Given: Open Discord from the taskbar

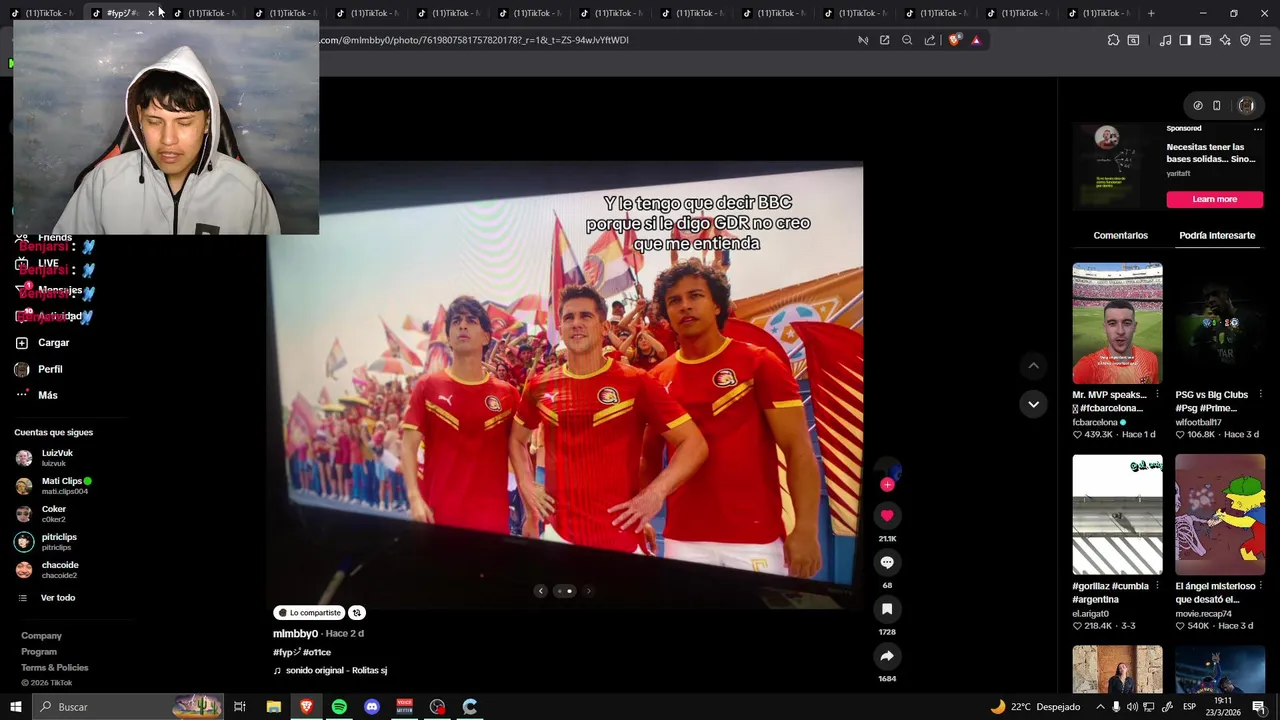Looking at the screenshot, I should tap(372, 707).
